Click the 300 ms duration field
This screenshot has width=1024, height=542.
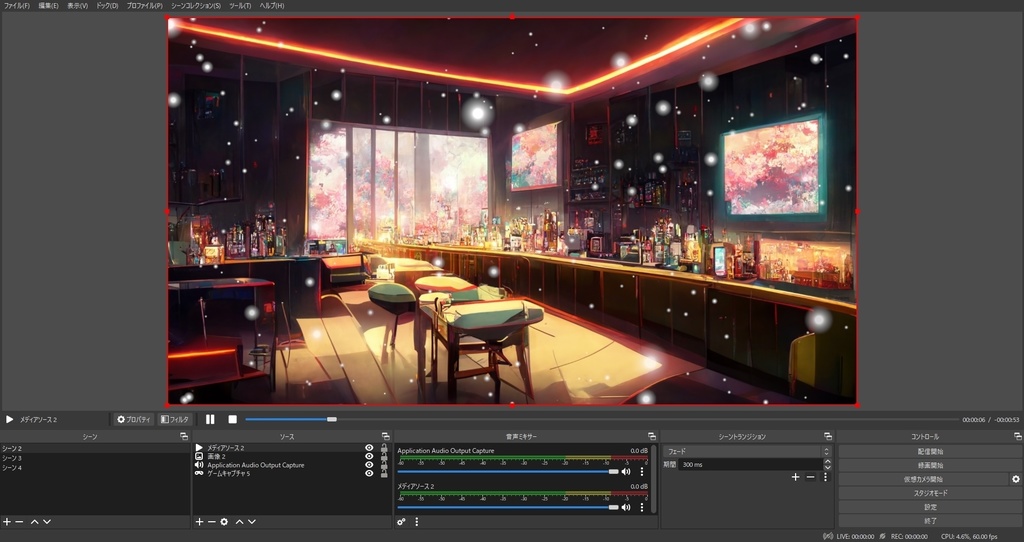tap(750, 465)
